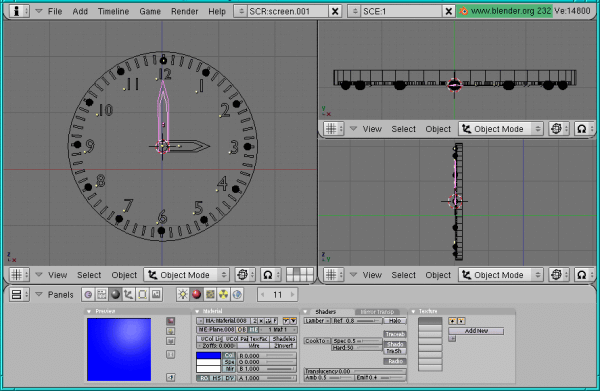The image size is (600, 391).
Task: Click the frame number 11 field
Action: click(277, 294)
